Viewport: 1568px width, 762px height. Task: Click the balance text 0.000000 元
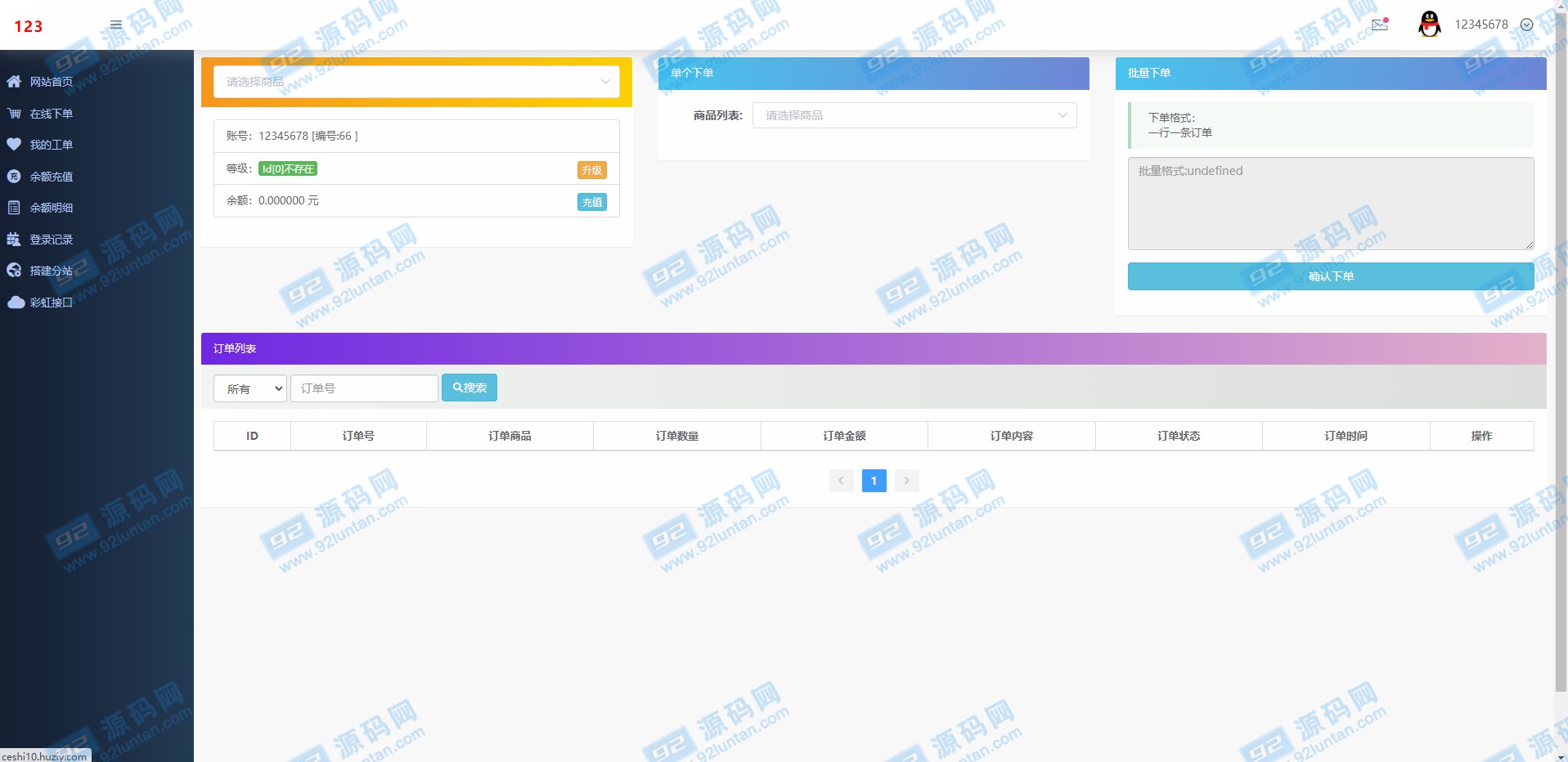(x=289, y=200)
